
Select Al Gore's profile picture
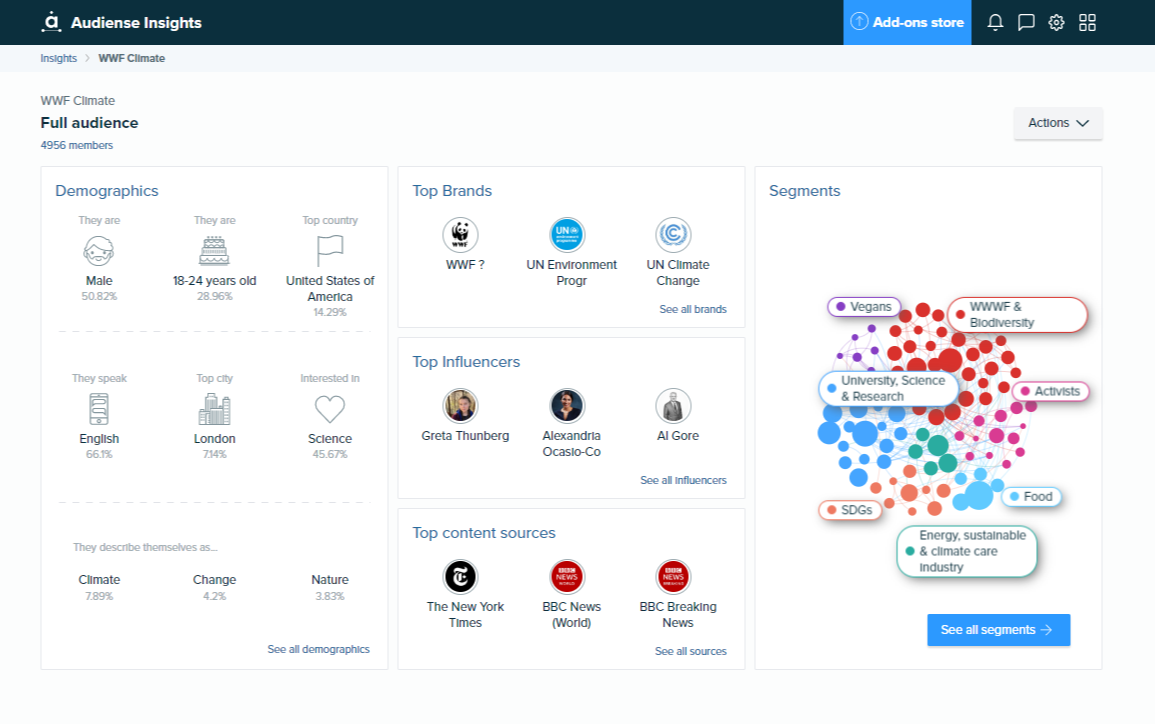pyautogui.click(x=673, y=406)
